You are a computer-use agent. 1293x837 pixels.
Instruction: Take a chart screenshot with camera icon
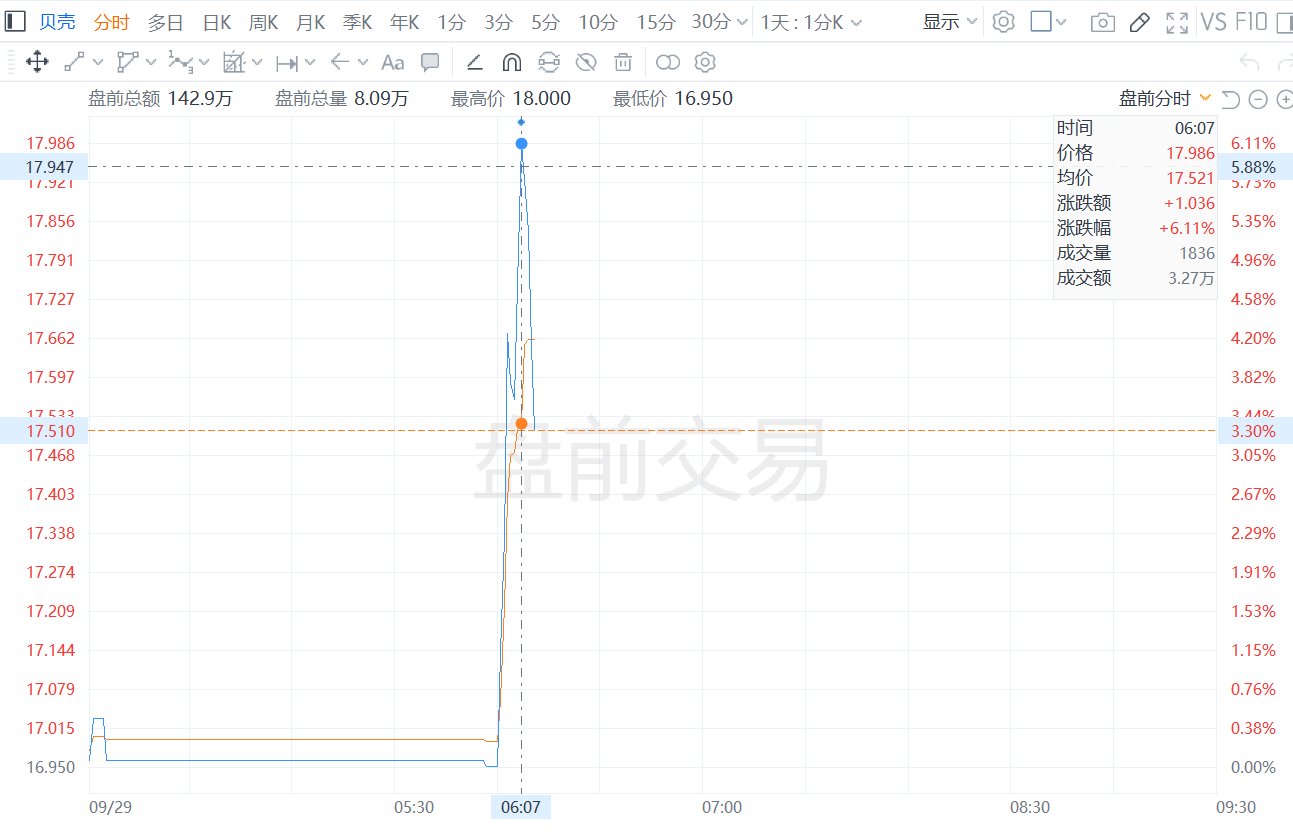1102,22
